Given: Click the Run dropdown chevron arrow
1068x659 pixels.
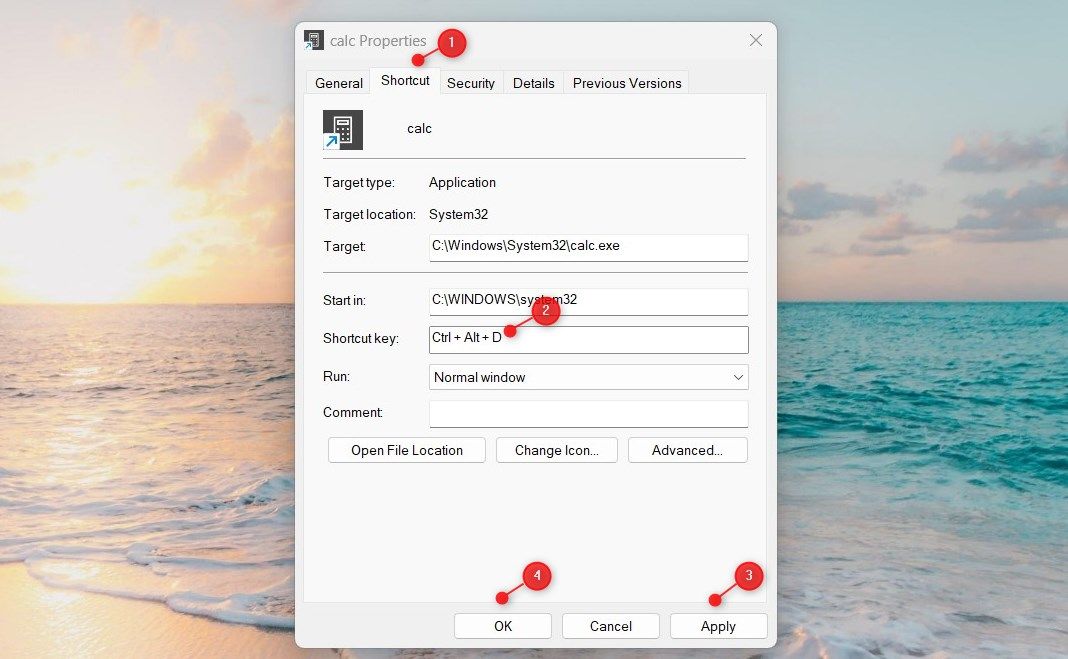Looking at the screenshot, I should click(738, 377).
